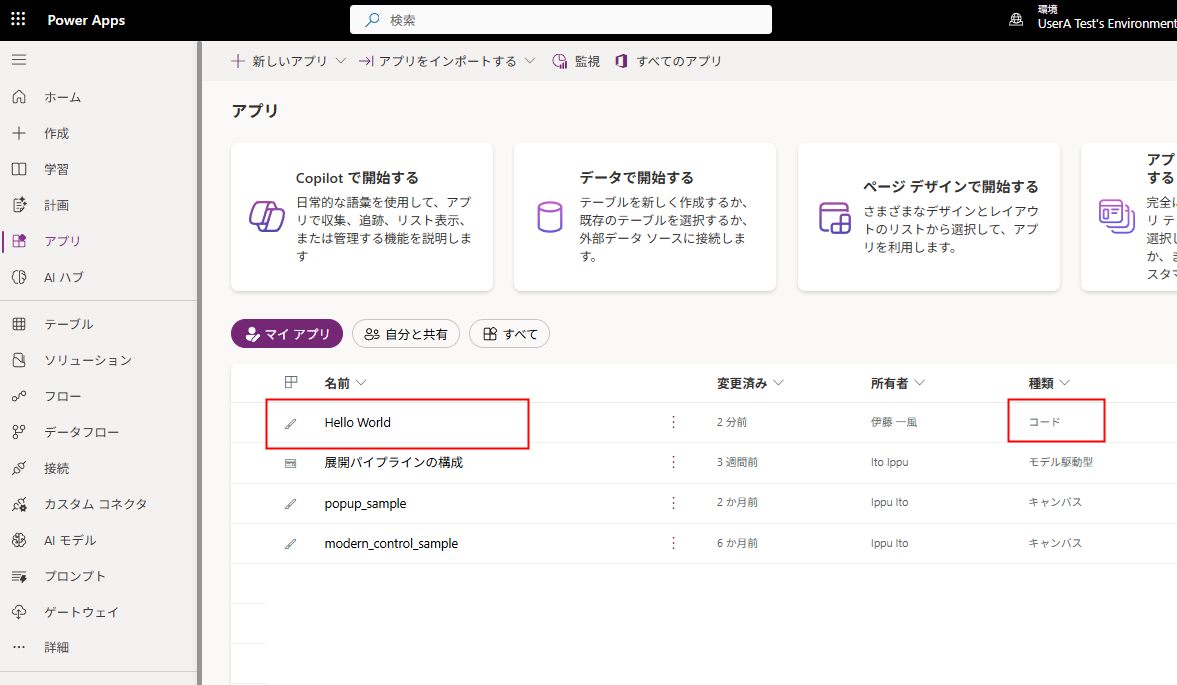The image size is (1177, 685).
Task: Click the 検索 search field
Action: pos(561,20)
